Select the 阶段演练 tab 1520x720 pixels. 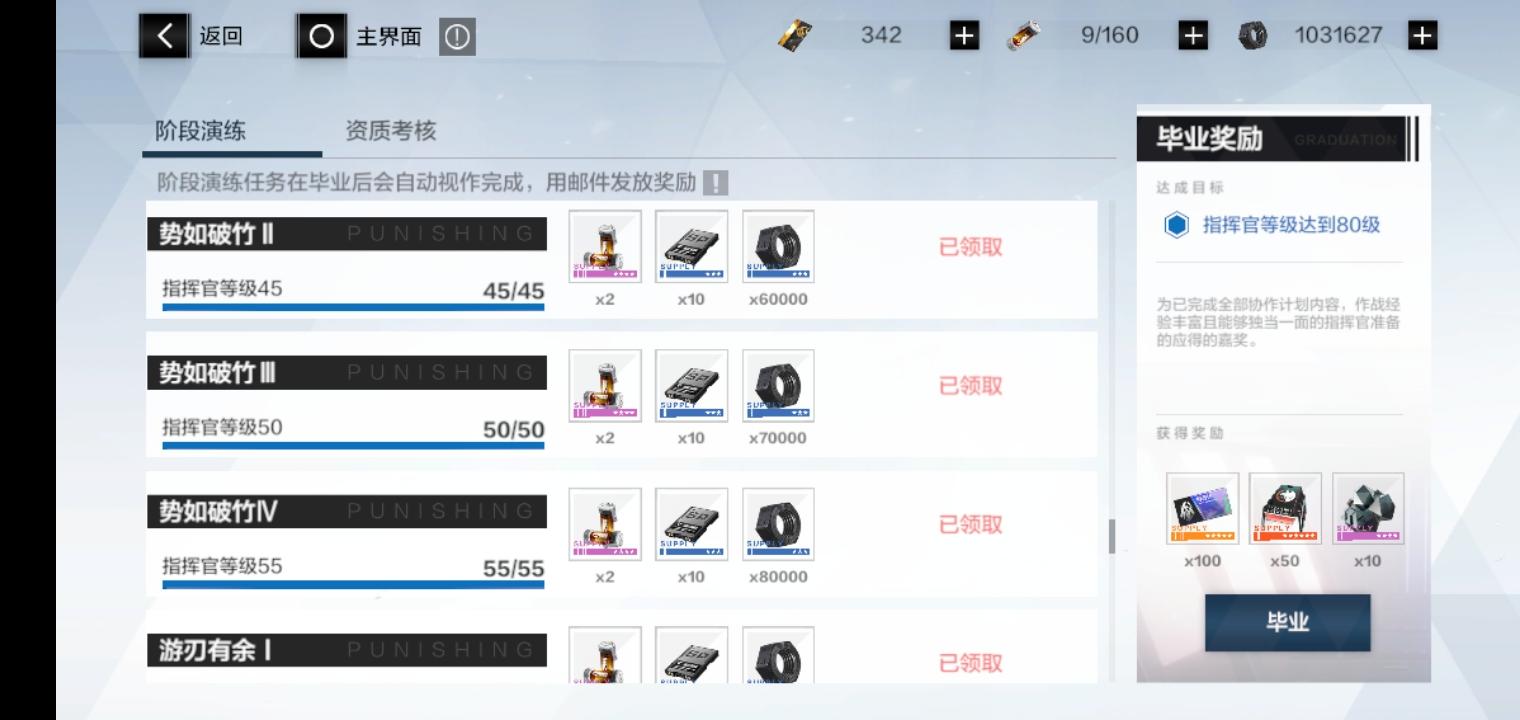(x=200, y=131)
